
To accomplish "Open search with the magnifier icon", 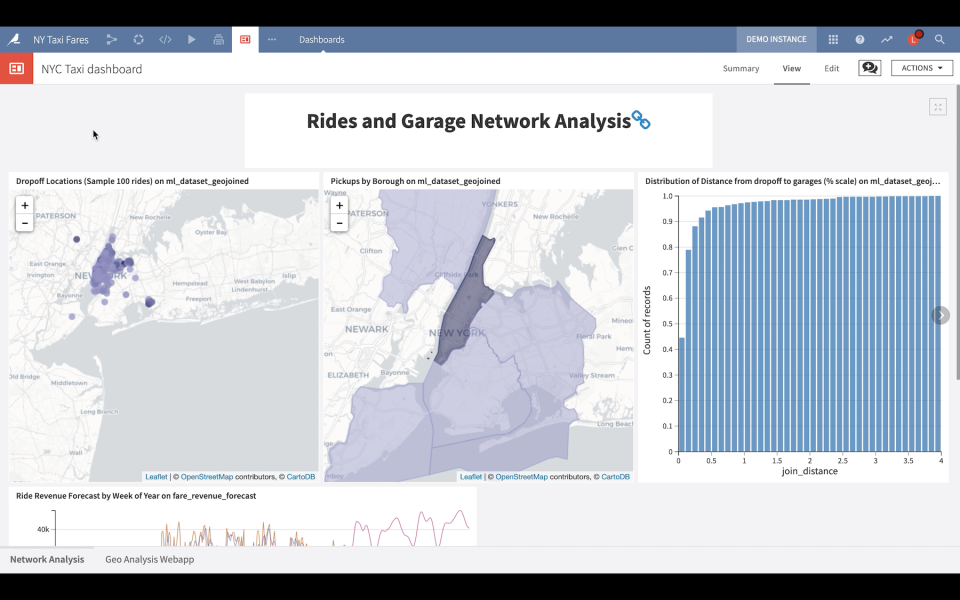I will coord(940,39).
